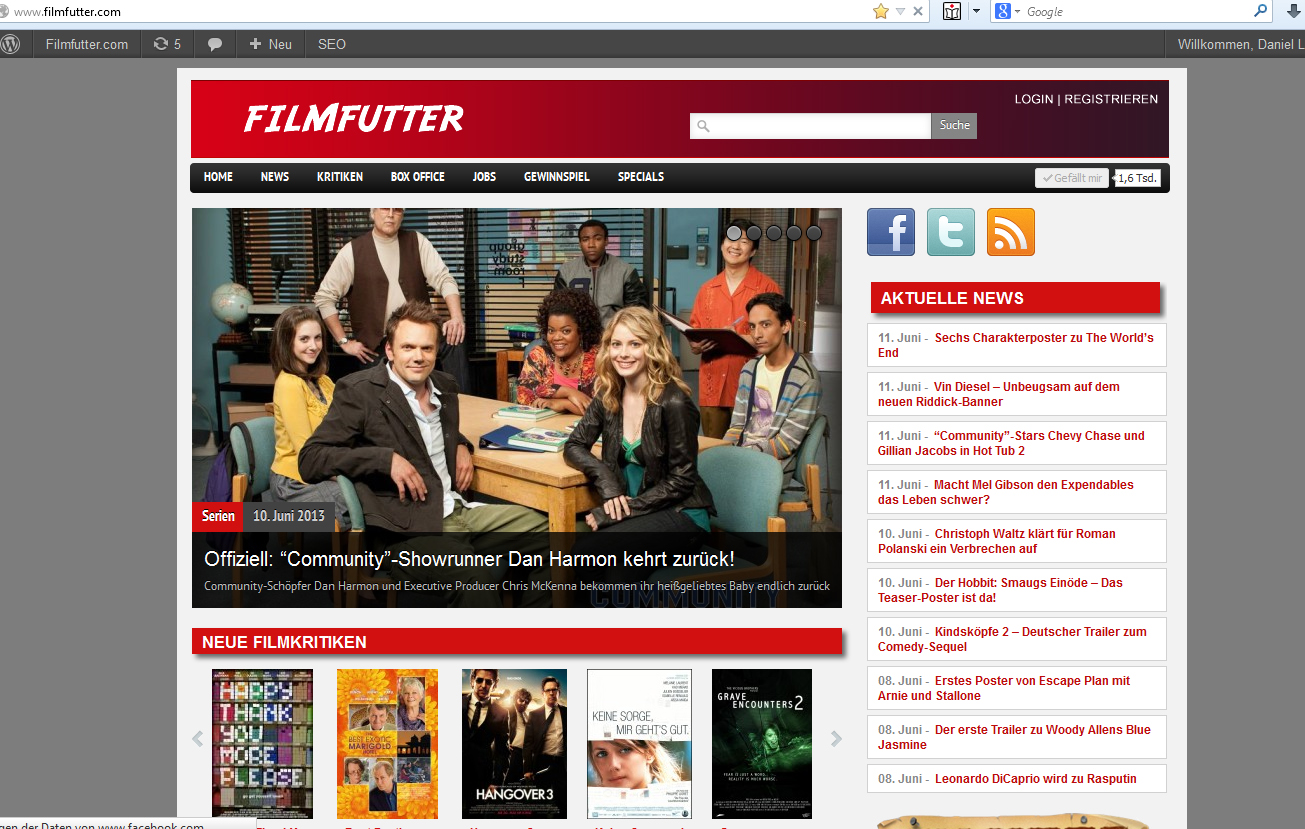Click the browser downloads arrow icon
The image size is (1305, 829).
(x=1294, y=12)
